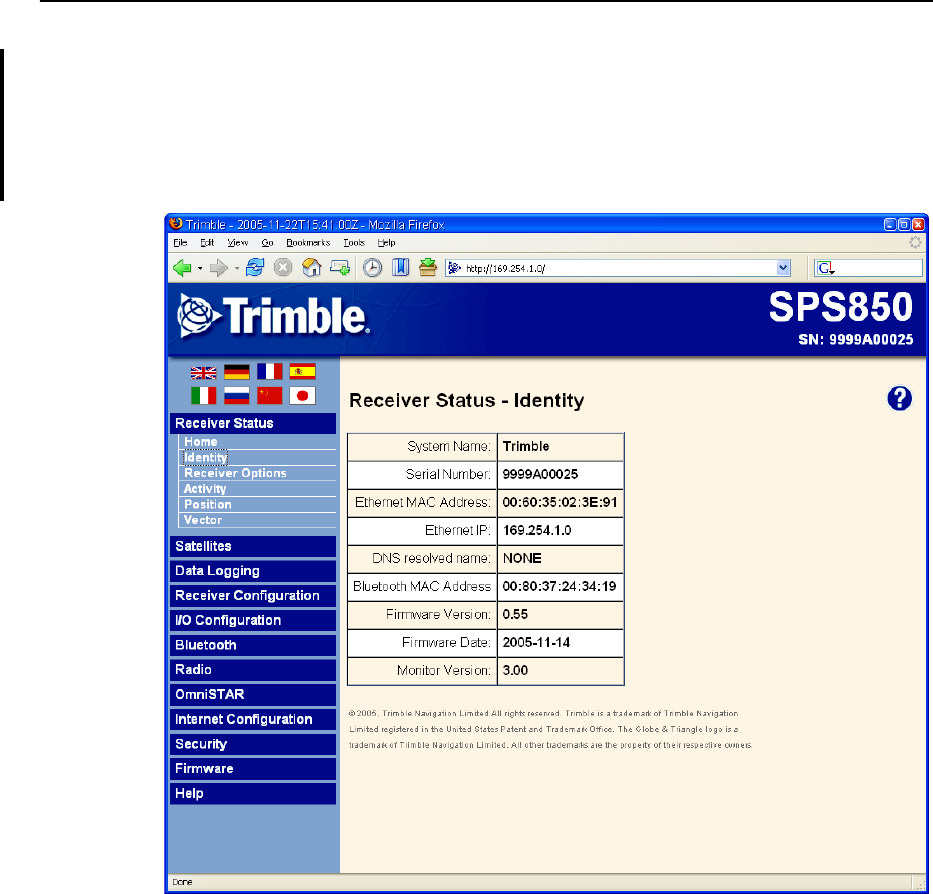Click the address bar URL field
The image size is (933, 894).
(x=619, y=268)
